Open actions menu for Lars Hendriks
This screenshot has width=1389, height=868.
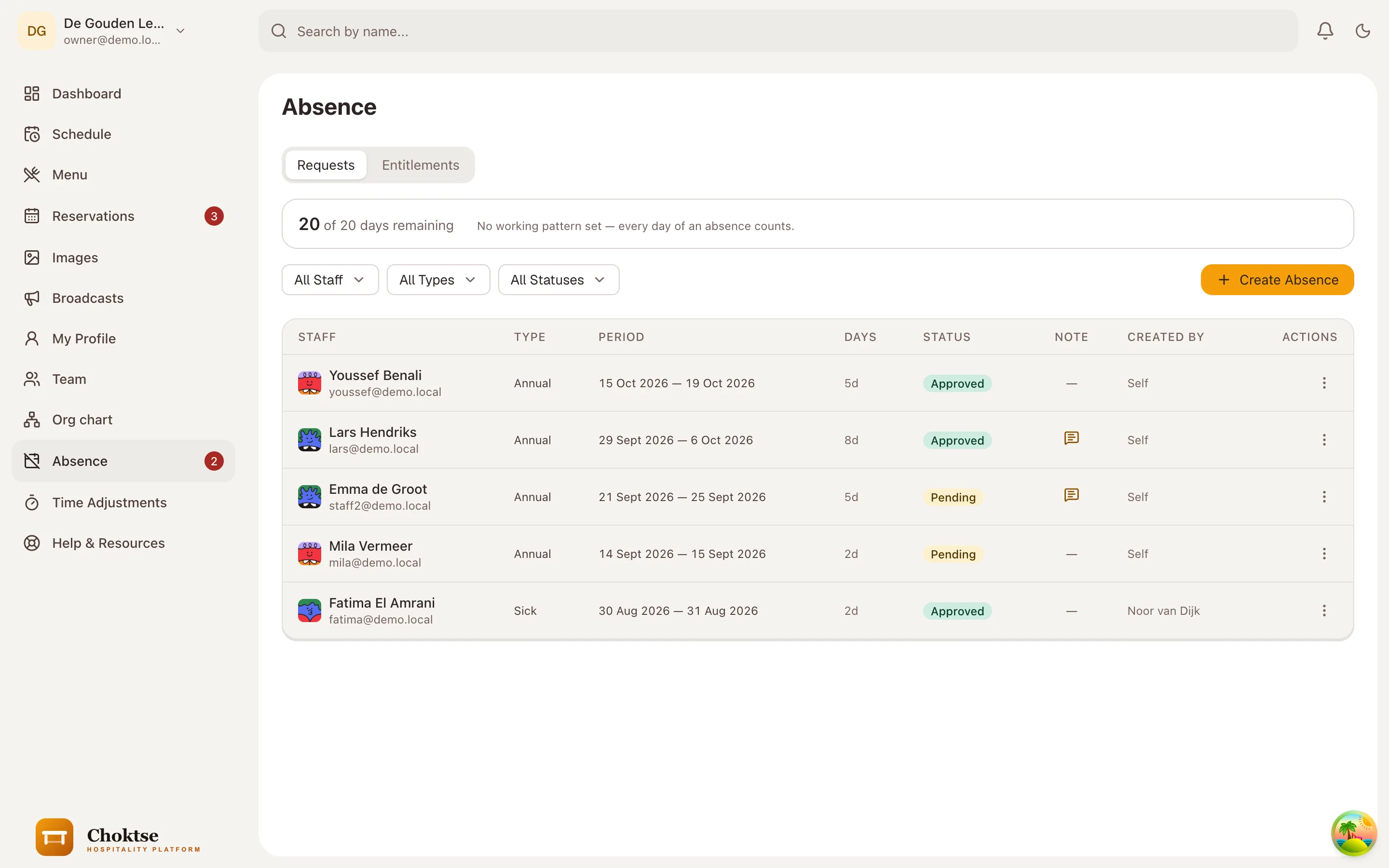pos(1324,440)
